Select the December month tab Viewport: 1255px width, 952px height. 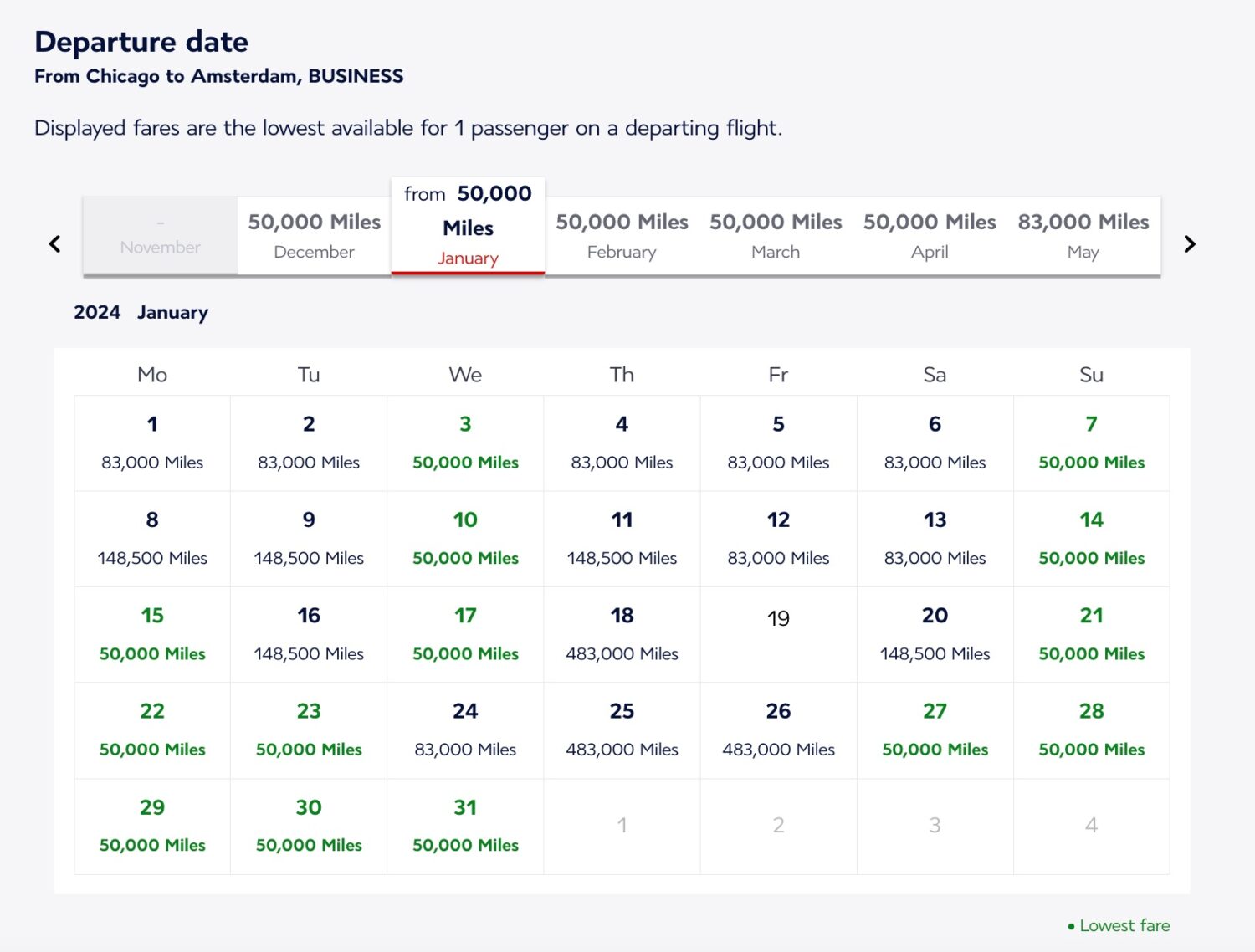(x=314, y=236)
